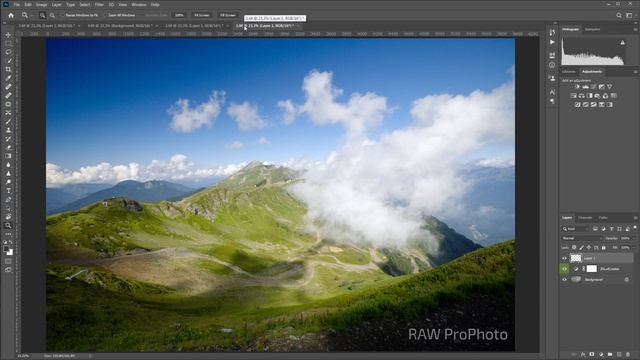Add a Brightness/Contrast adjustment
Image resolution: width=640 pixels, height=360 pixels.
(578, 87)
